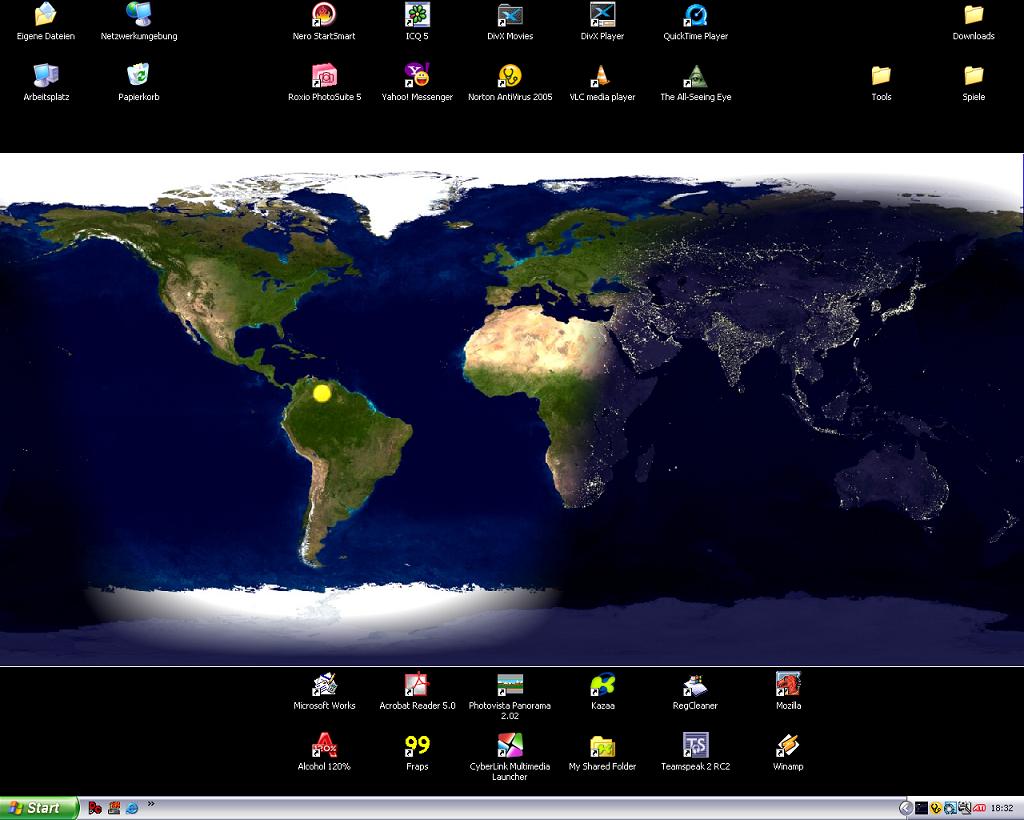Click the Norton AntiVirus 2005 desktop icon
Screen dimensions: 1024x820
[510, 76]
